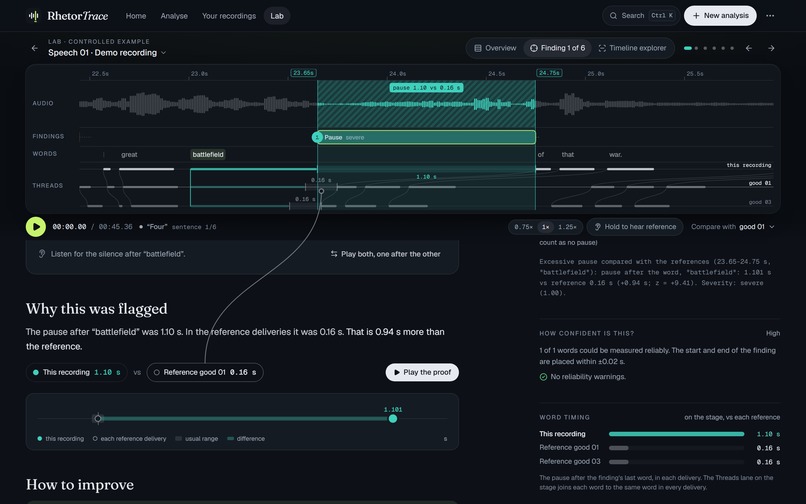Click Play both, one after the other
Viewport: 806px width, 504px height.
(x=386, y=254)
